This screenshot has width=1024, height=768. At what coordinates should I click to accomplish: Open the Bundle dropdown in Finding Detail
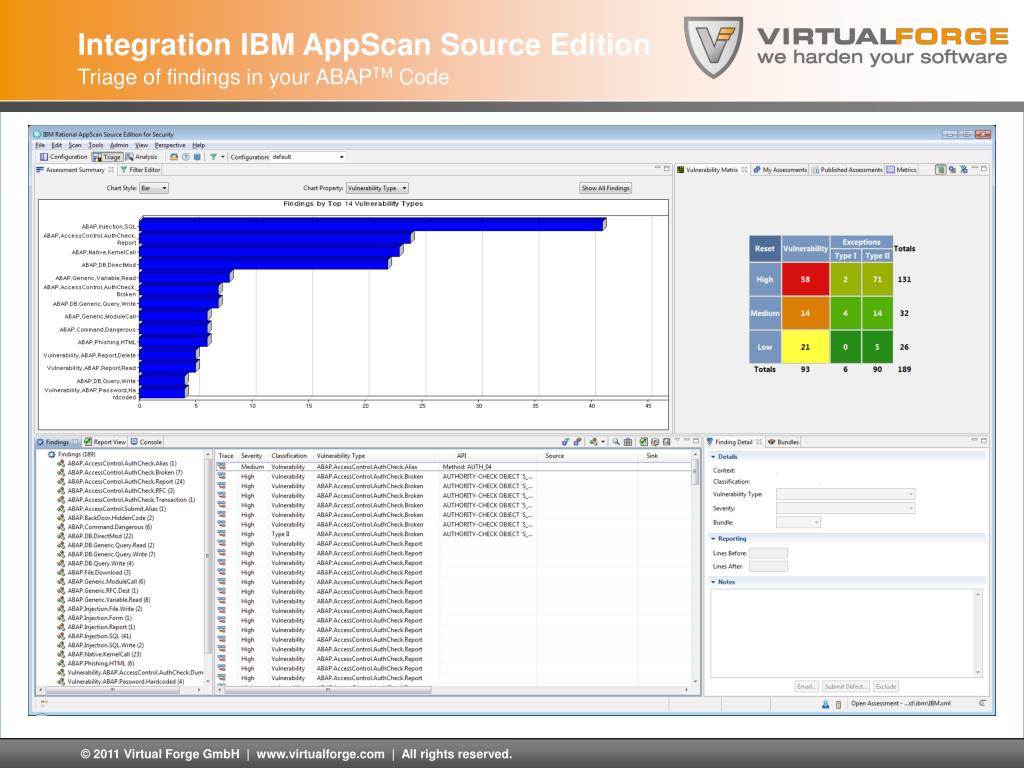coord(797,522)
